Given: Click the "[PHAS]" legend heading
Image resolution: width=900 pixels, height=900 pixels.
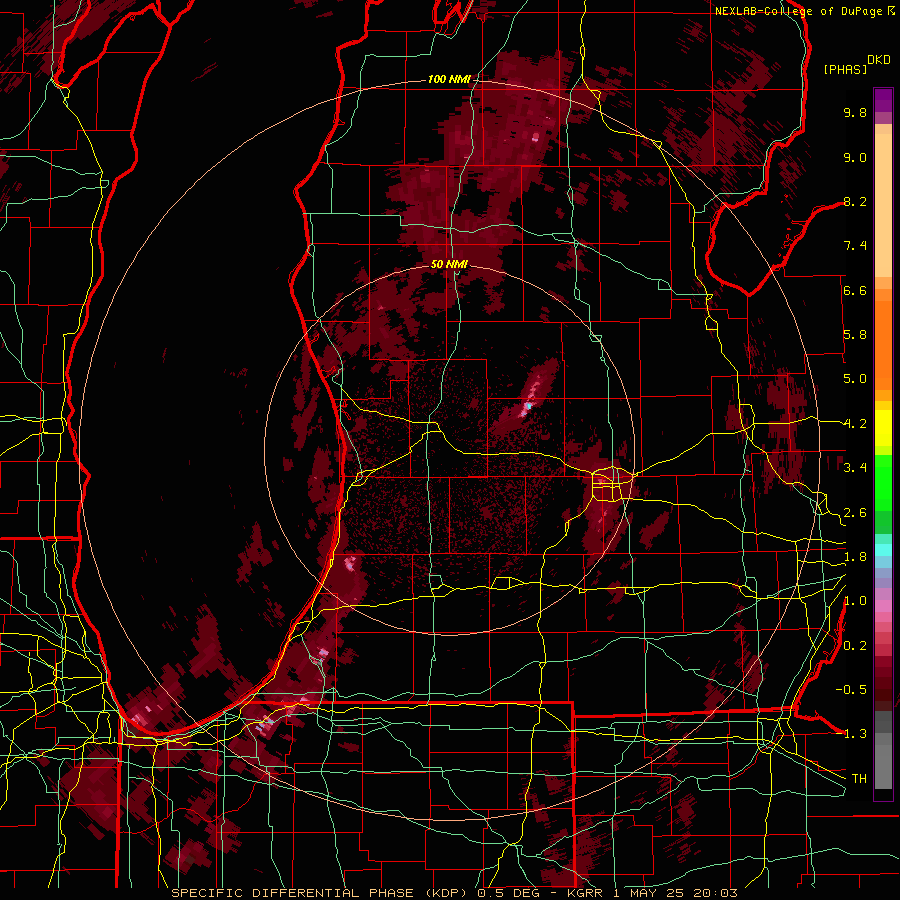Looking at the screenshot, I should click(x=845, y=70).
